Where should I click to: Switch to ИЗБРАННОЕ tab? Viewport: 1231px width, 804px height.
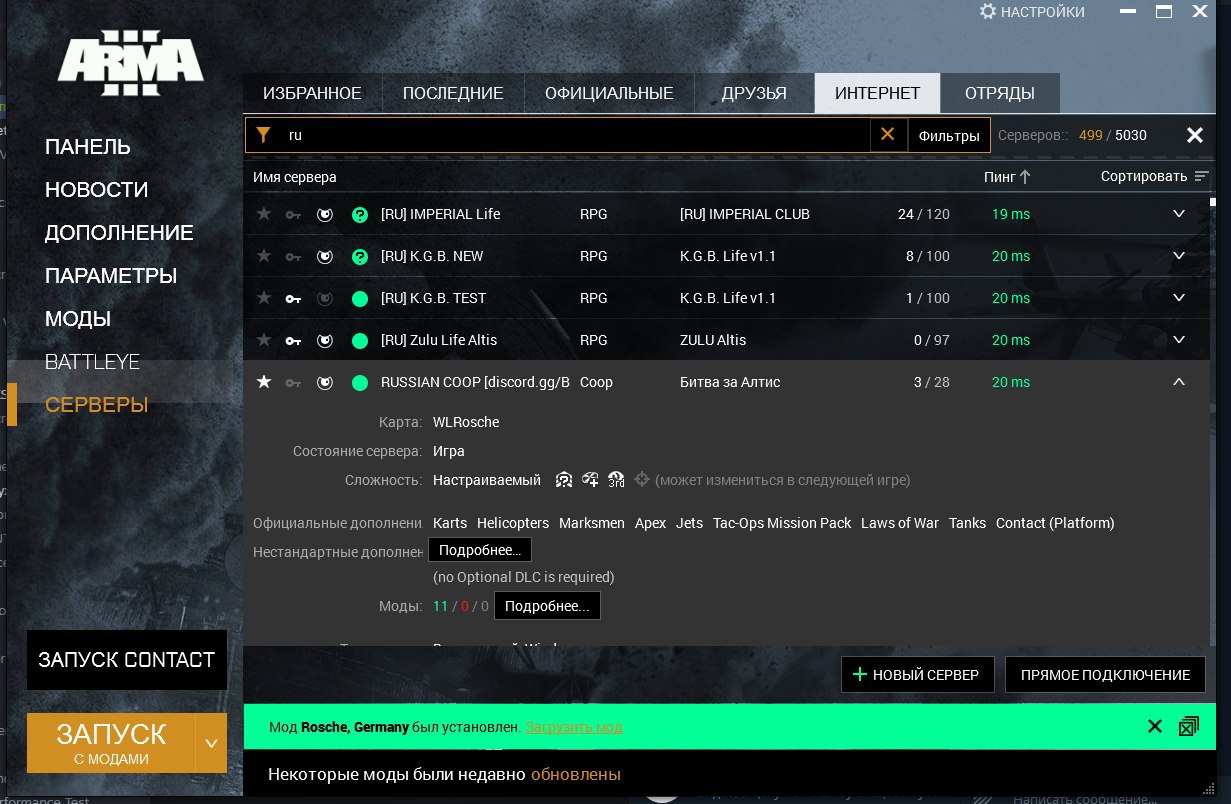(312, 93)
